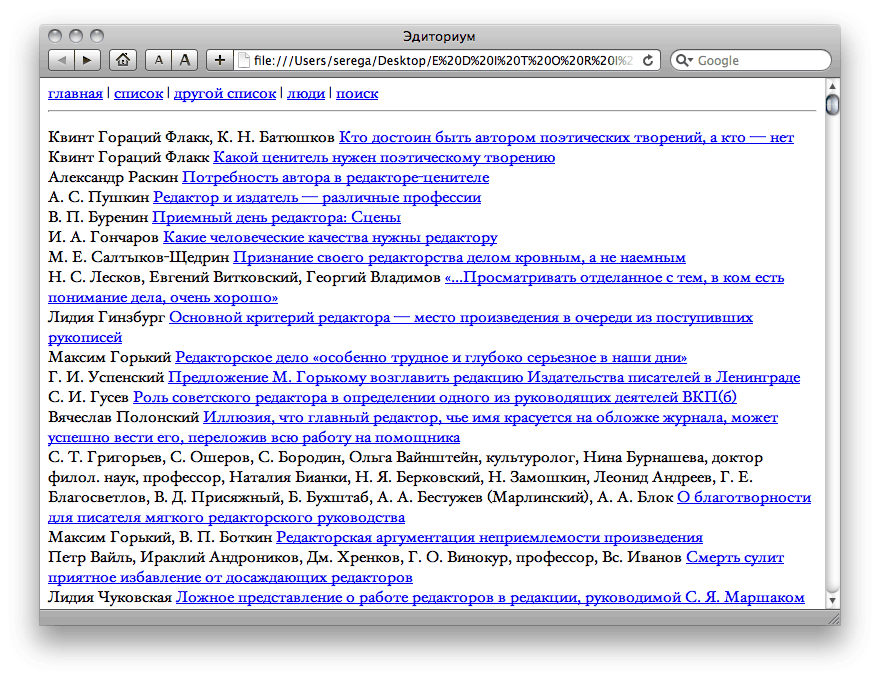This screenshot has height=680, width=880.
Task: Navigate to the люди page link
Action: coord(306,94)
